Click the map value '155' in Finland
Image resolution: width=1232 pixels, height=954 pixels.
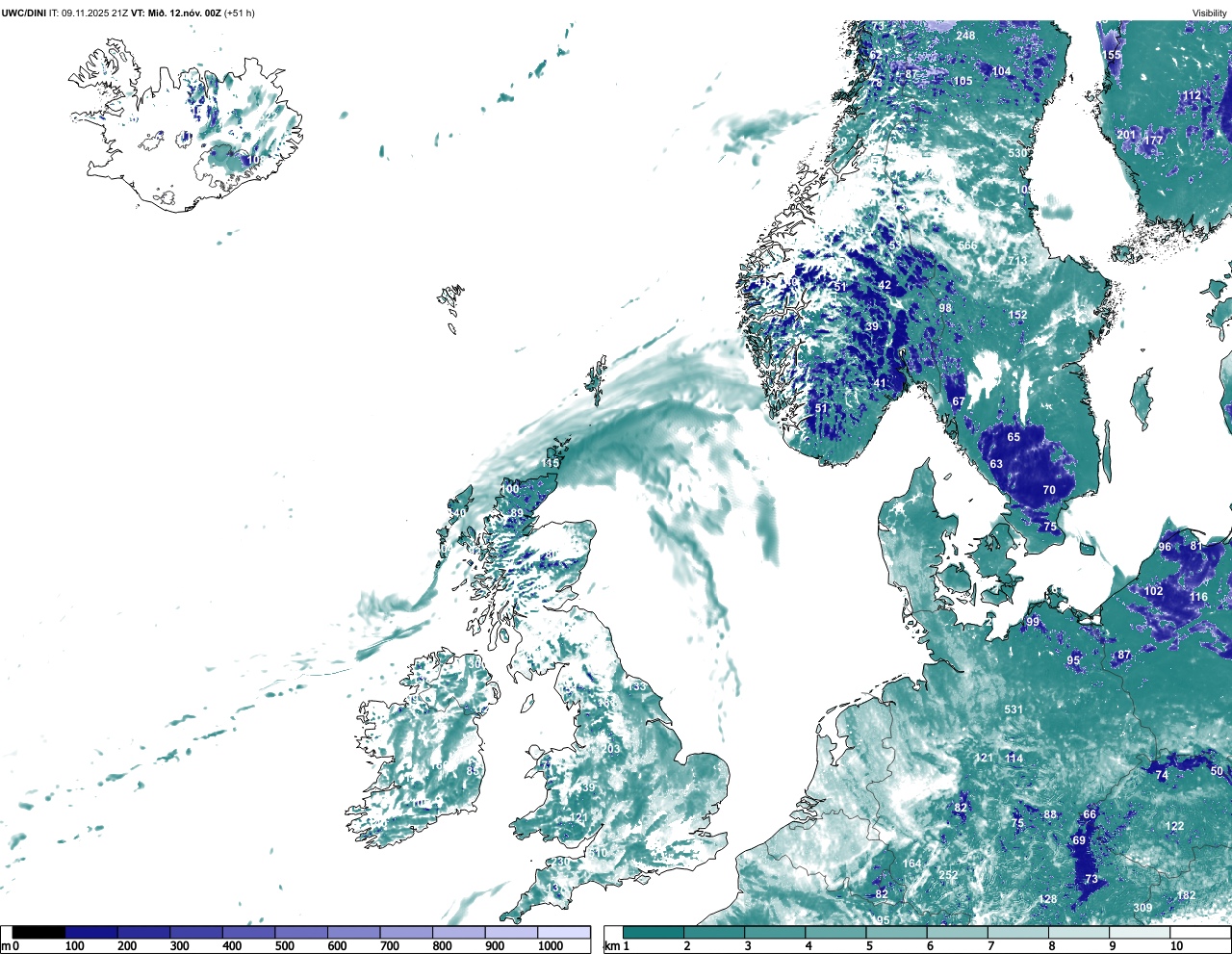[1112, 55]
